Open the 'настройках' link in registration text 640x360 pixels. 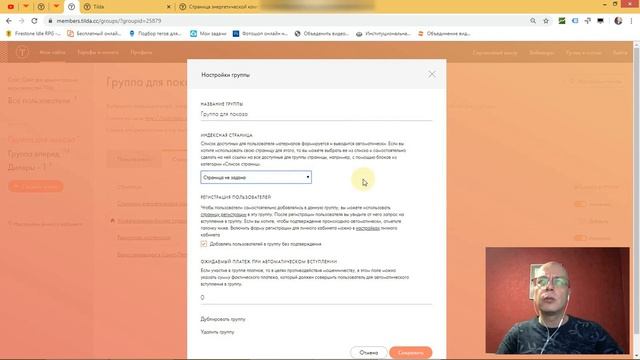point(368,228)
